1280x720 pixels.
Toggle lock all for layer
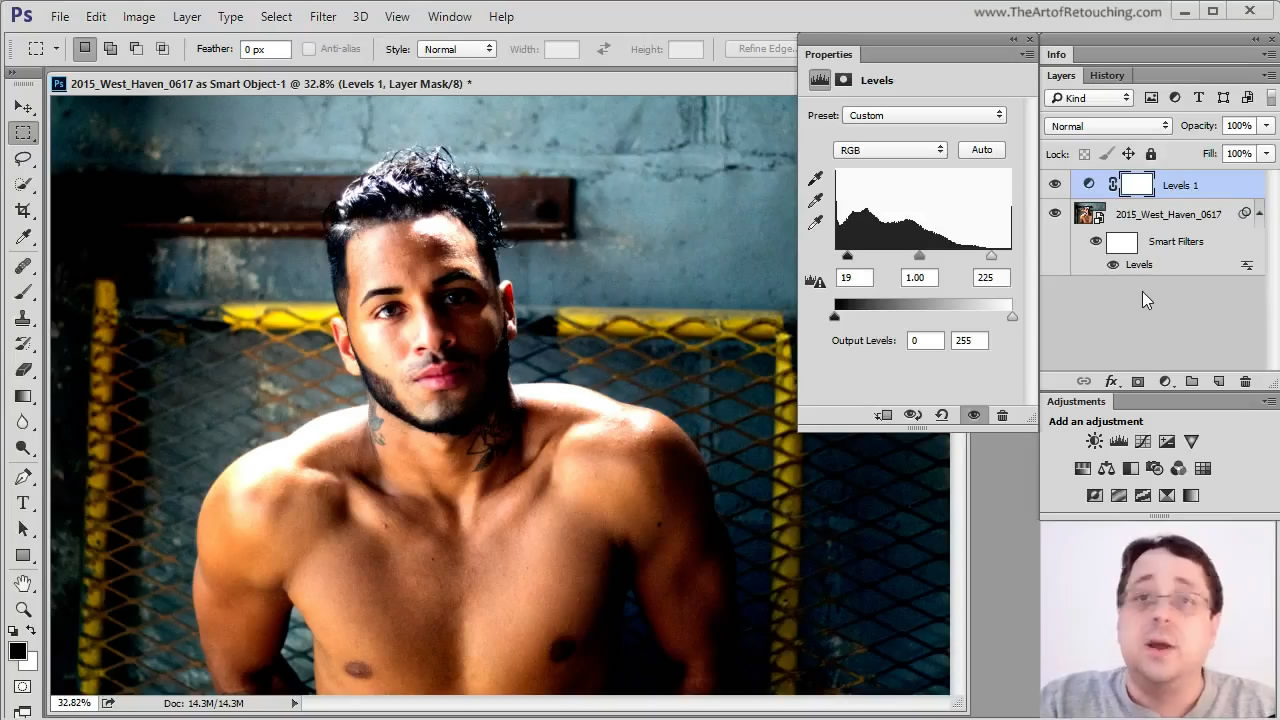1150,154
